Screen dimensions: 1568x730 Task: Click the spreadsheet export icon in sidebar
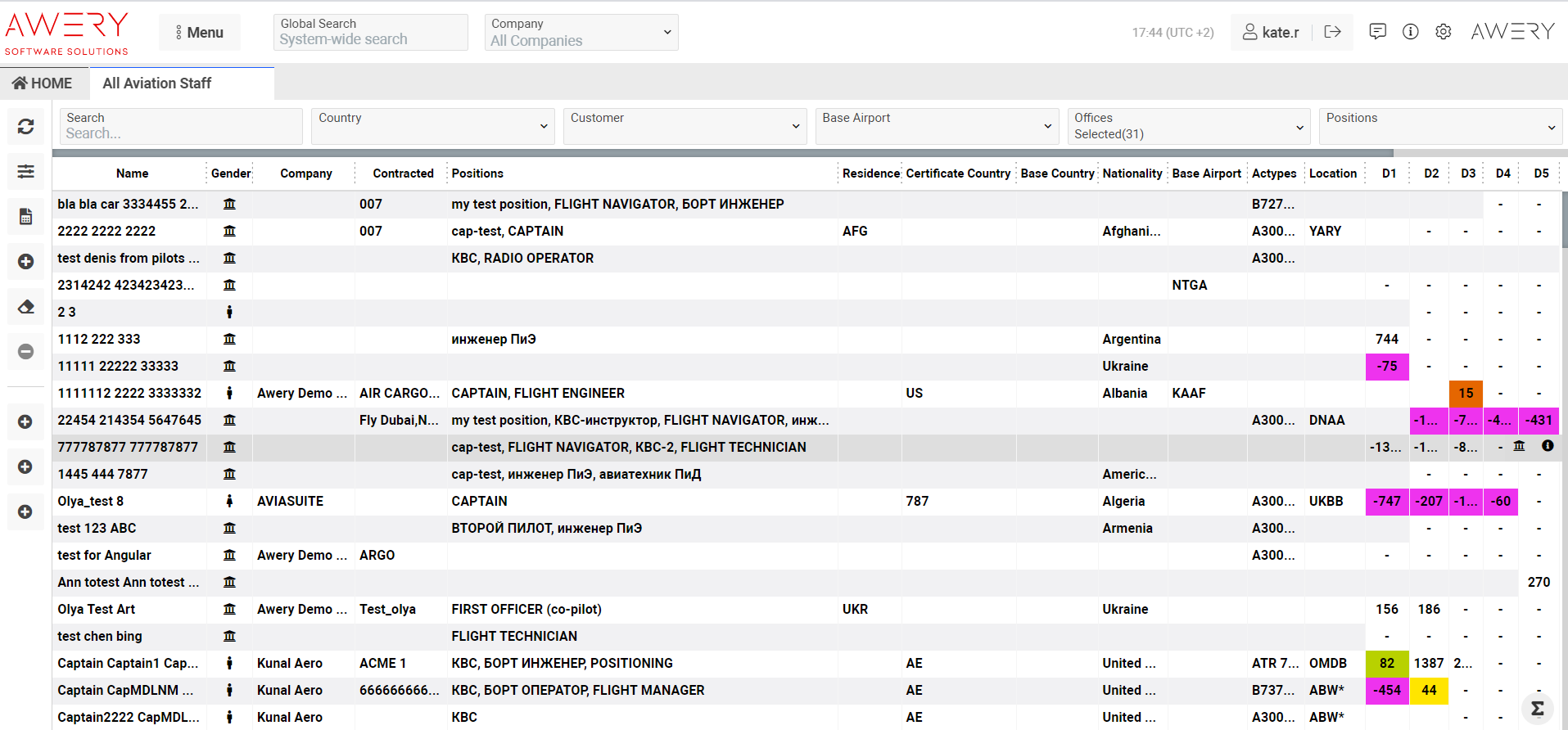(26, 217)
